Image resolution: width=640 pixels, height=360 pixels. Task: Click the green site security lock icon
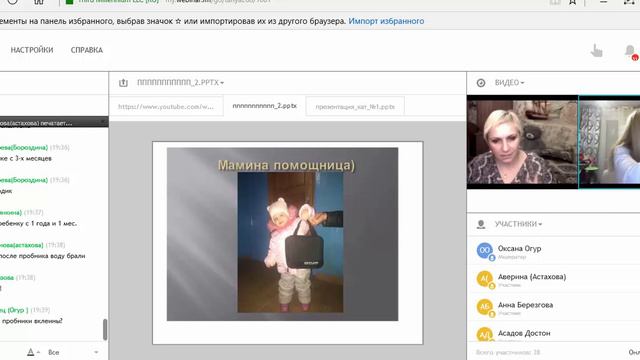(x=69, y=2)
